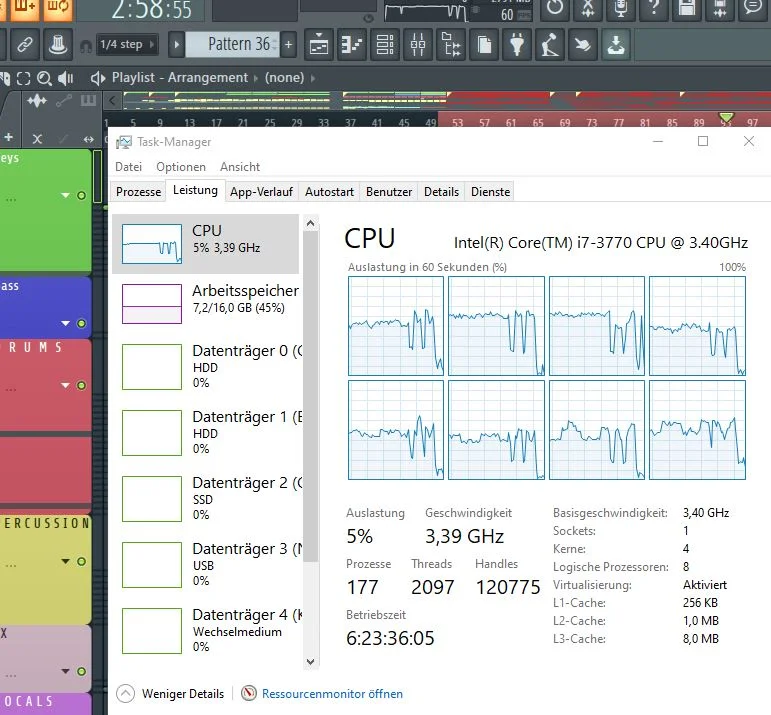771x715 pixels.
Task: Open the Optionen menu
Action: pyautogui.click(x=181, y=167)
